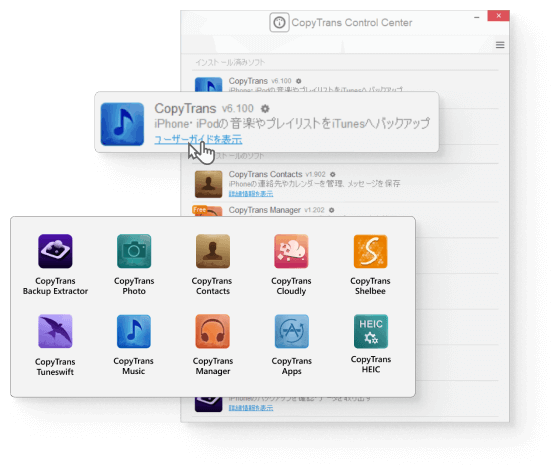This screenshot has width=560, height=473.
Task: Click CopyTrans Contacts icon in software list
Action: [209, 184]
